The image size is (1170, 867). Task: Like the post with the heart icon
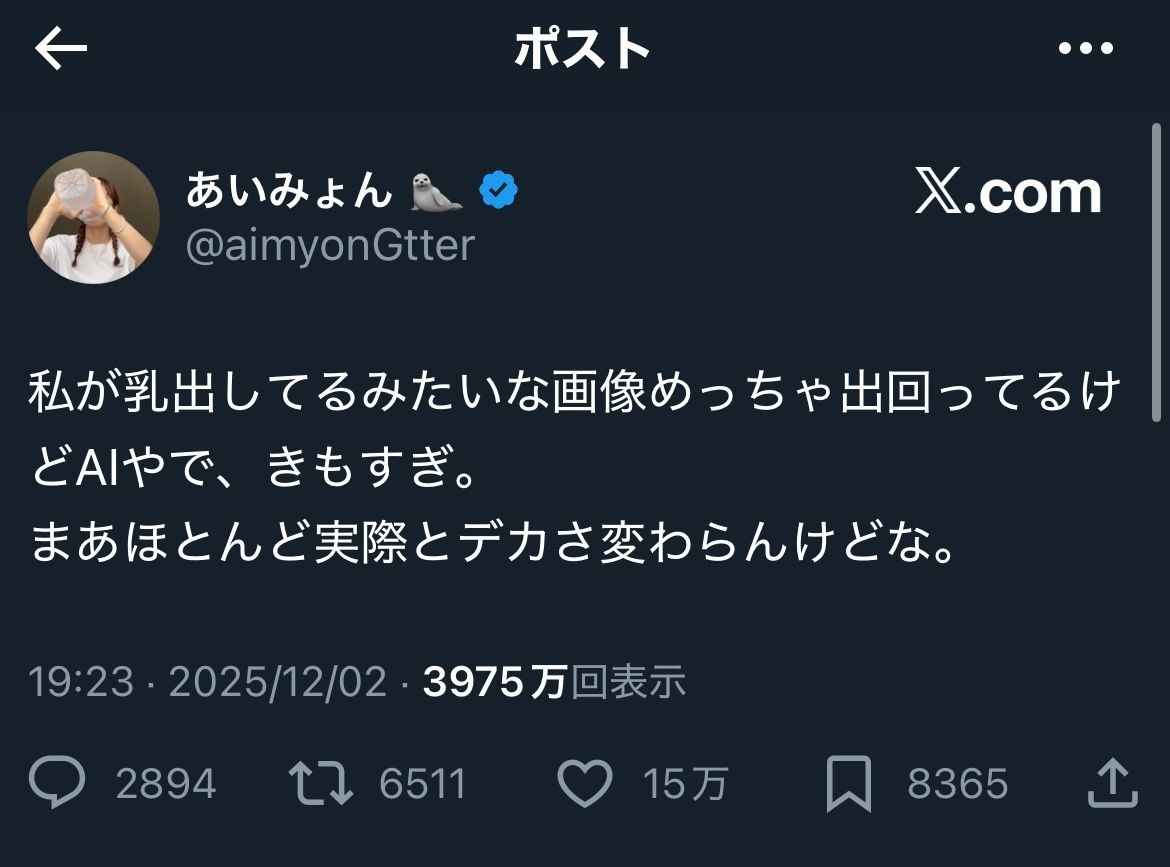584,783
